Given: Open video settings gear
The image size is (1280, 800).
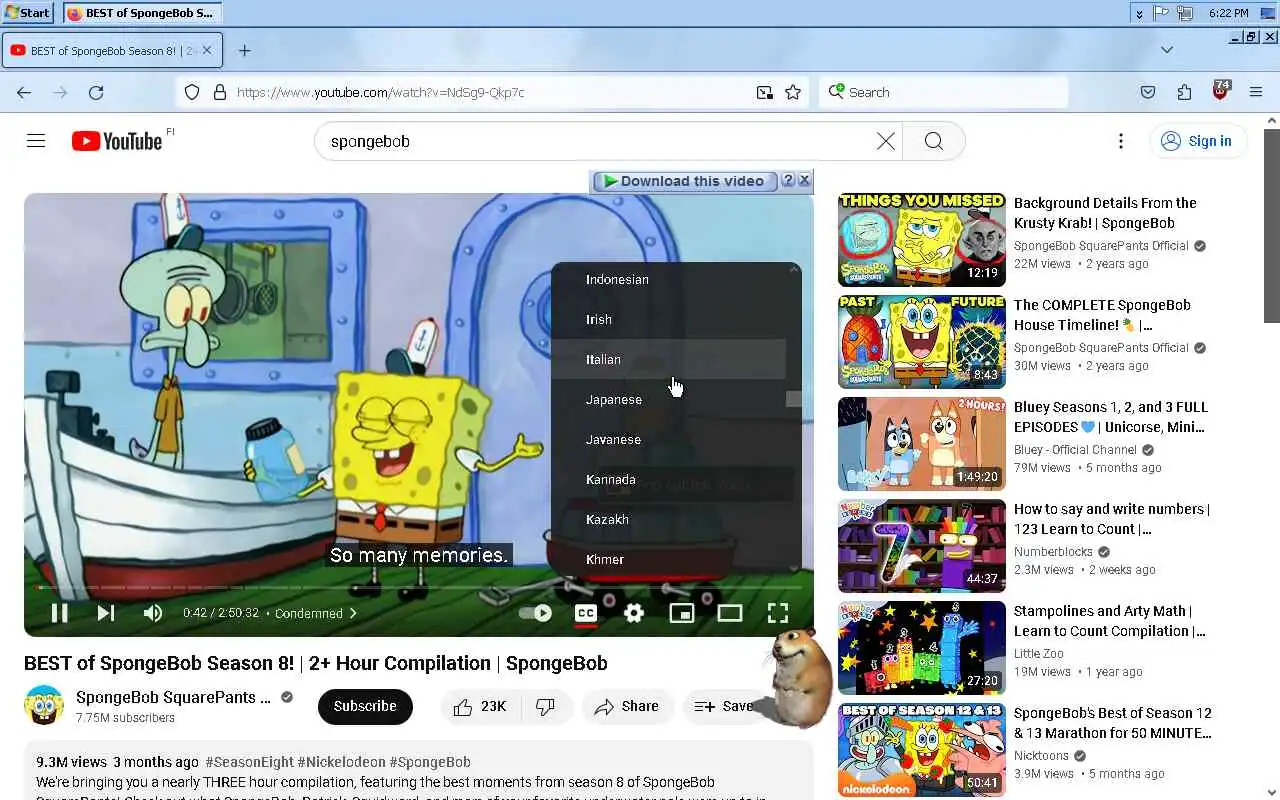Looking at the screenshot, I should (634, 613).
